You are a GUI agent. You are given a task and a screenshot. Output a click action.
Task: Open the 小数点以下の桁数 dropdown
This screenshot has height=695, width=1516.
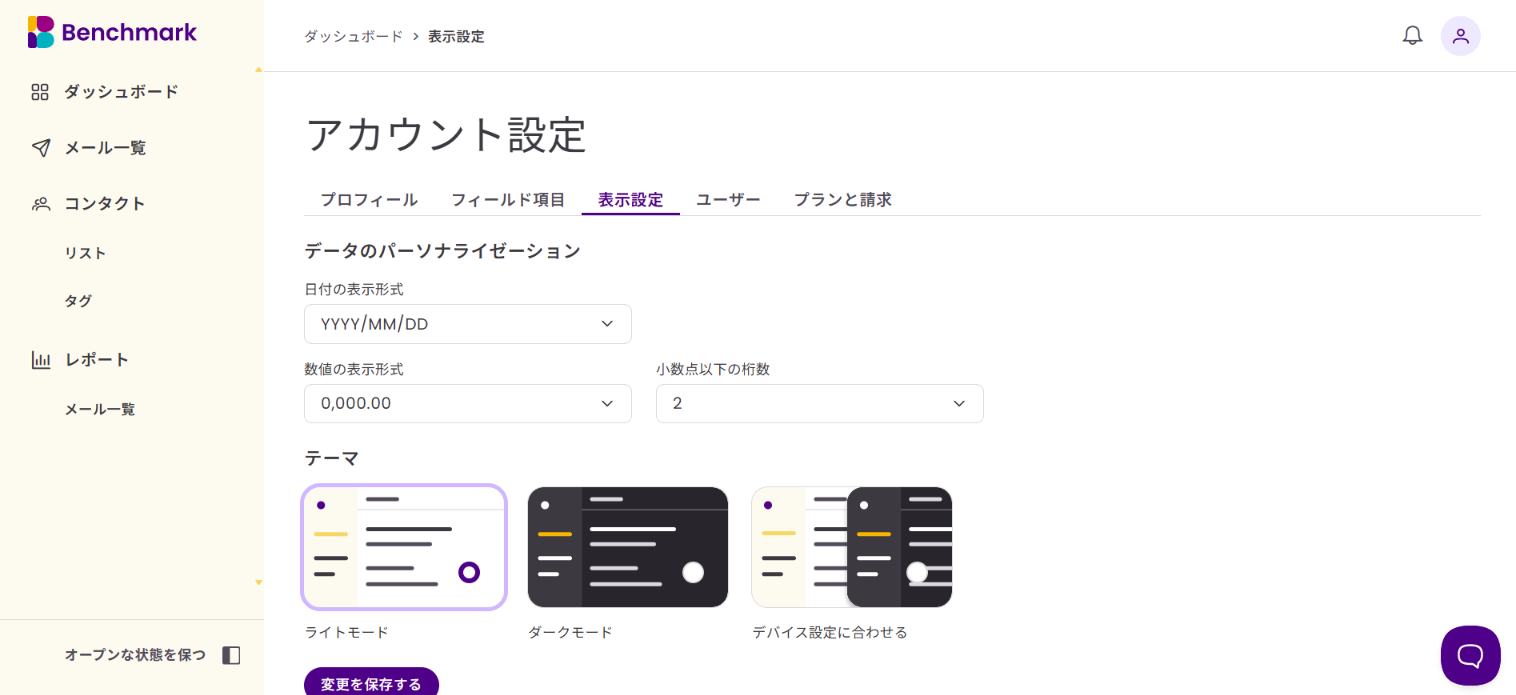point(820,403)
